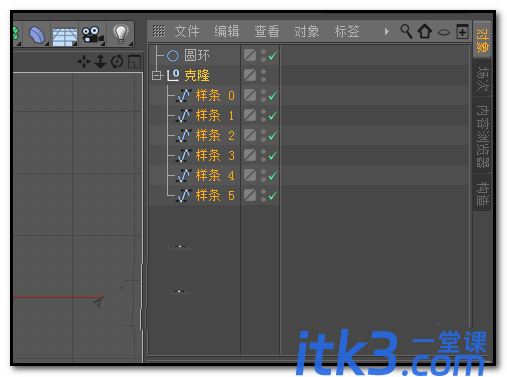Collapse the 克隆 tree node
507x377 pixels.
(156, 76)
